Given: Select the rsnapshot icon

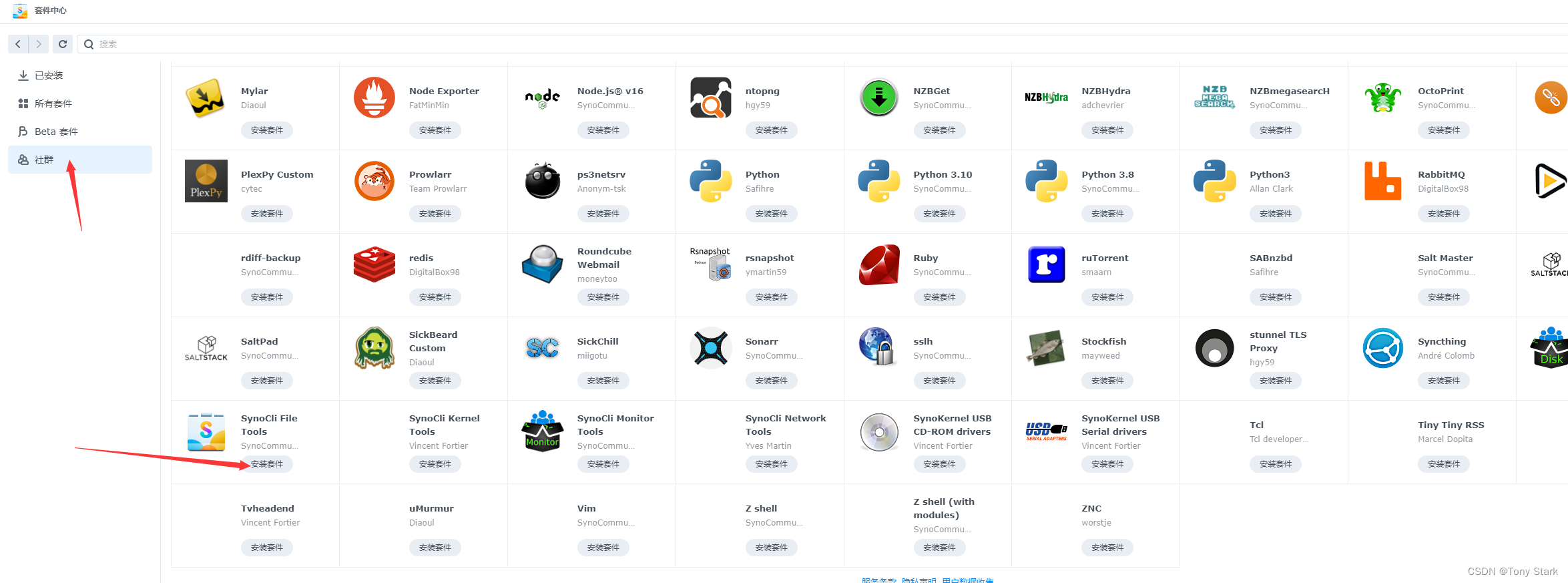Looking at the screenshot, I should [x=710, y=264].
